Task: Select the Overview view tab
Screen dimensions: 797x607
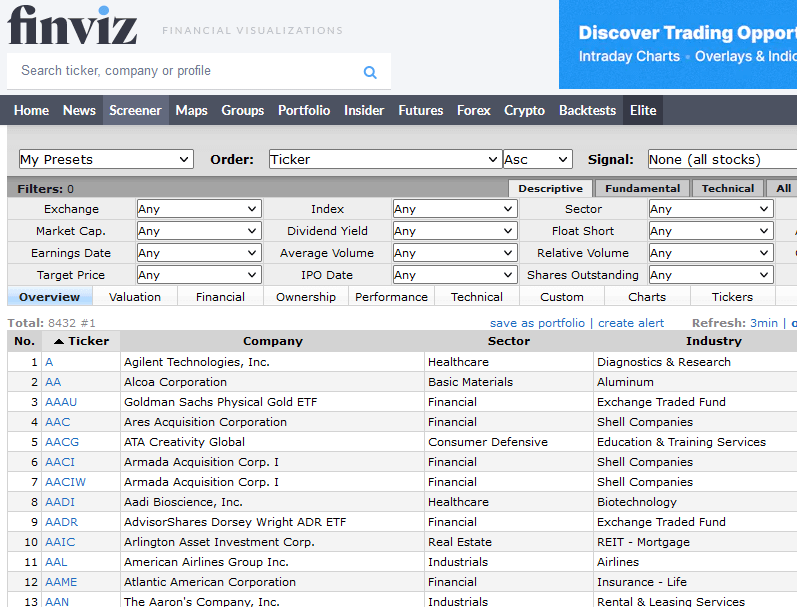Action: tap(50, 297)
